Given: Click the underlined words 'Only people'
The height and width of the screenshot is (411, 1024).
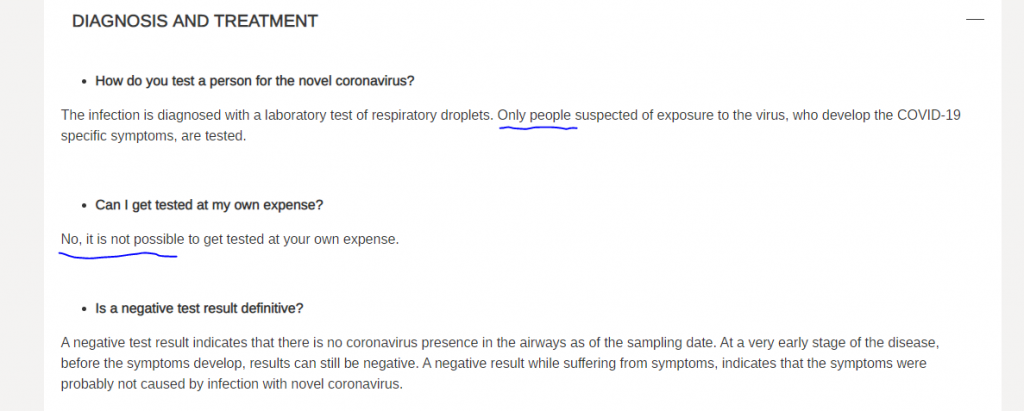Looking at the screenshot, I should (x=534, y=116).
